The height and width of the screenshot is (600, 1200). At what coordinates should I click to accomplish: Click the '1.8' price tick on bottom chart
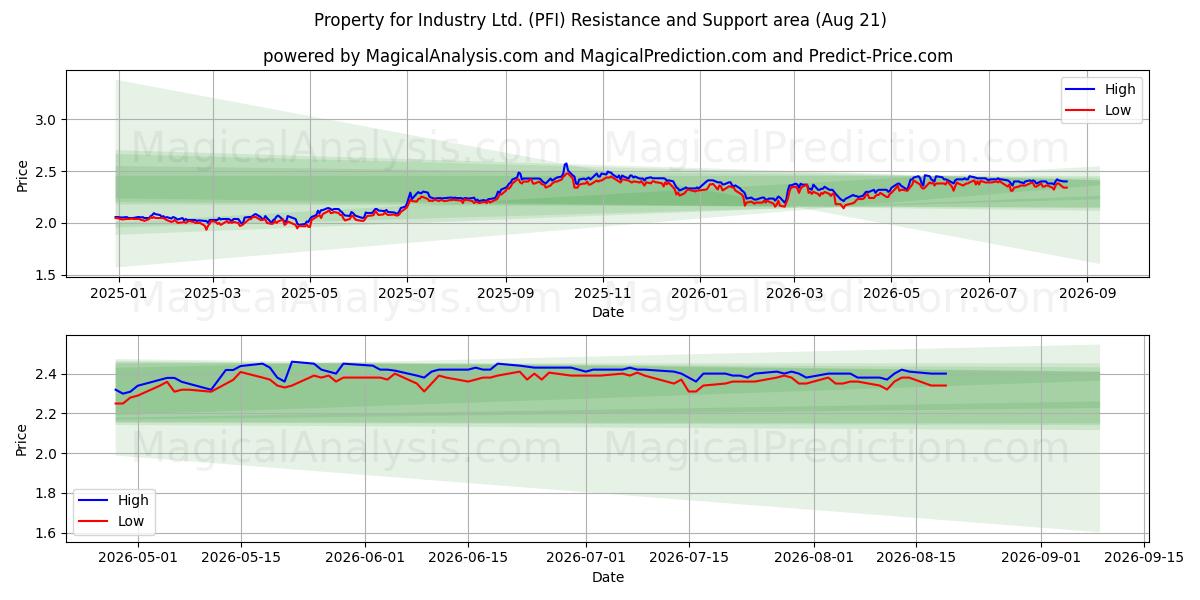coord(48,494)
